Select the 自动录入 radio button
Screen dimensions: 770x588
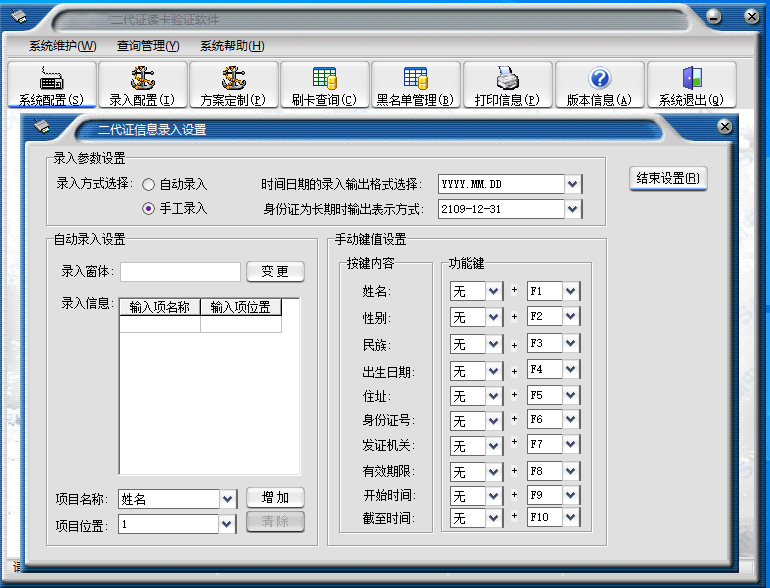pos(149,184)
